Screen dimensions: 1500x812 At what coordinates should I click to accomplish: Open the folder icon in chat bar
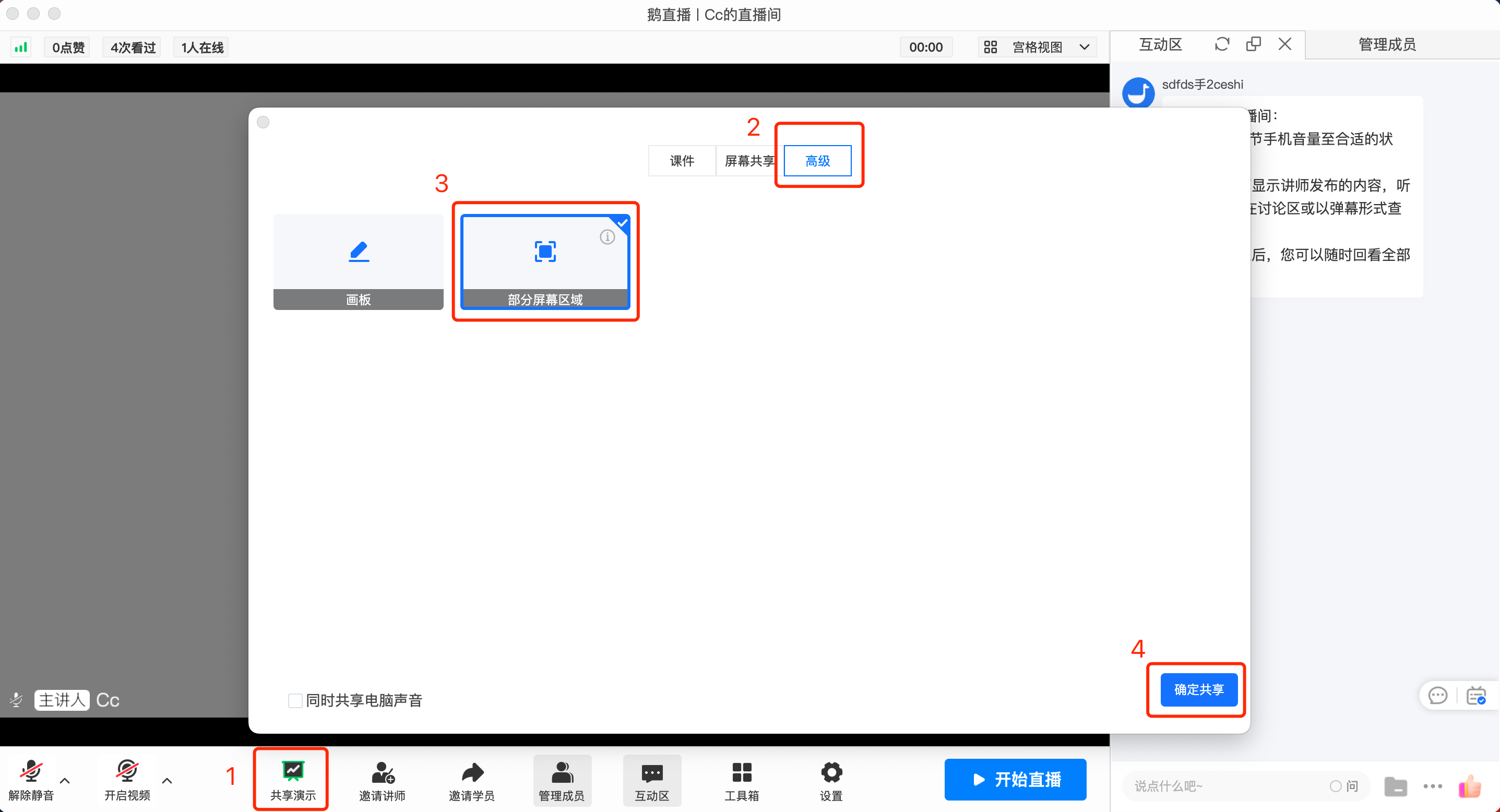point(1396,786)
